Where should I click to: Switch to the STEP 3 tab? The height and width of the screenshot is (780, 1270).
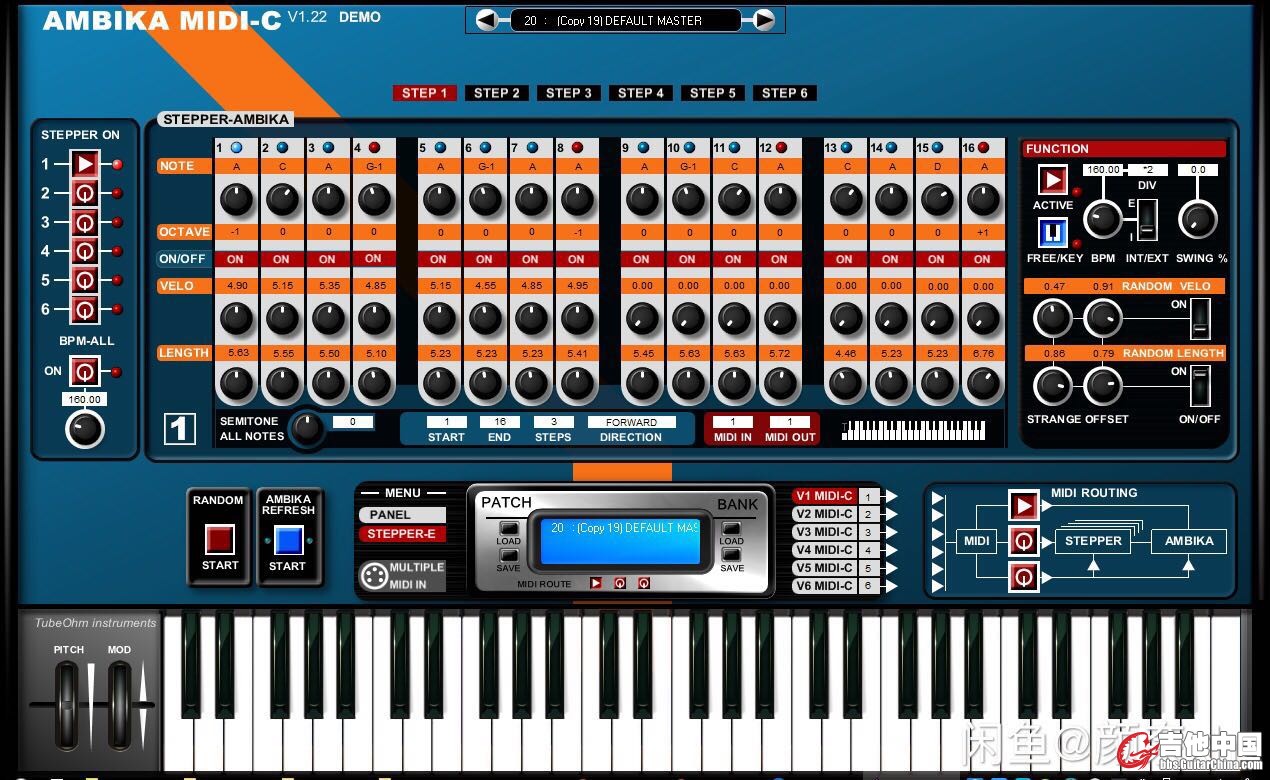tap(569, 93)
